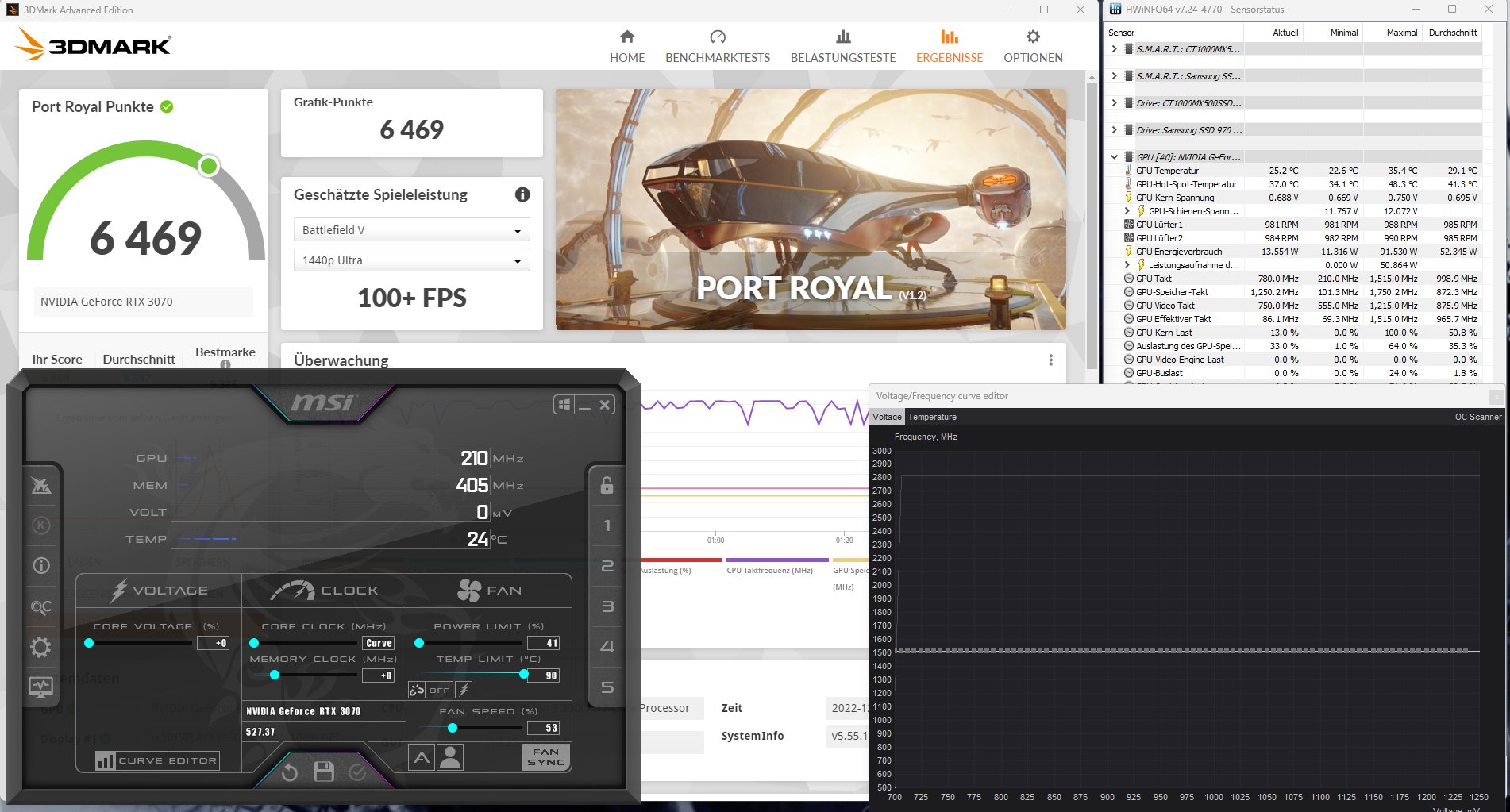Click the clock speedometer header icon
This screenshot has height=812, width=1510.
[293, 591]
